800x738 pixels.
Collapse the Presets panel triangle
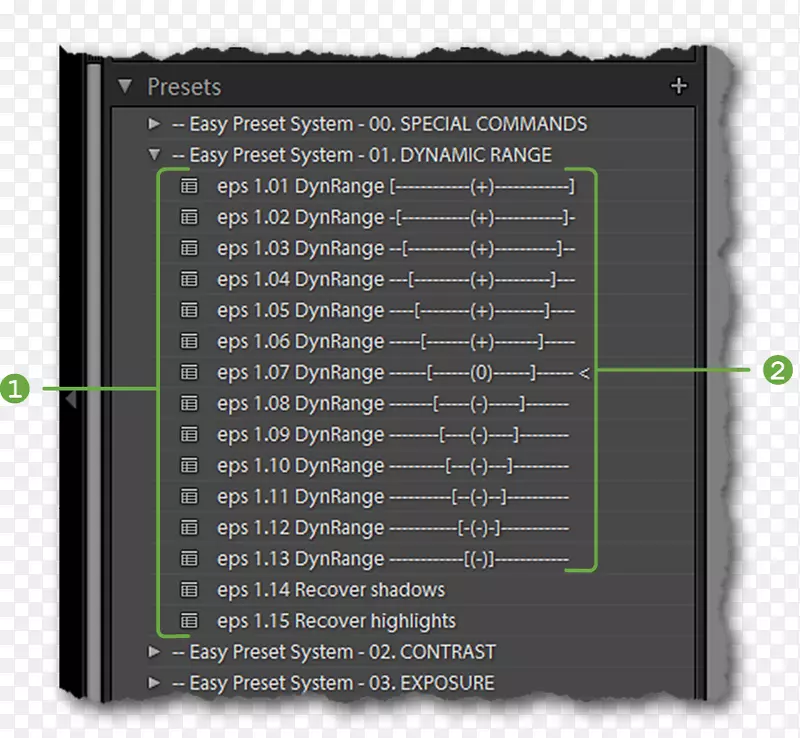(x=124, y=86)
